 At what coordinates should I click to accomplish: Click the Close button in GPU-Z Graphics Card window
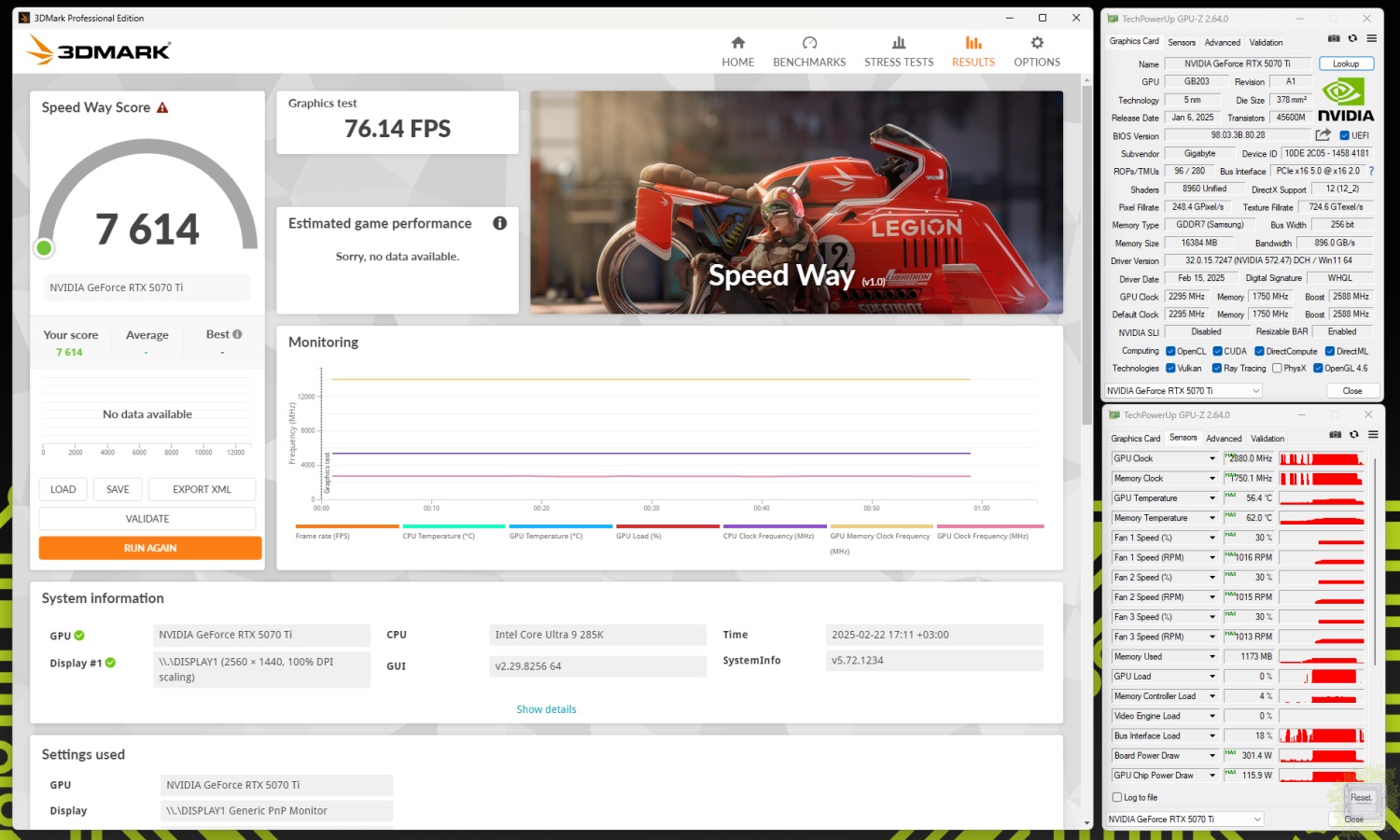click(x=1351, y=390)
